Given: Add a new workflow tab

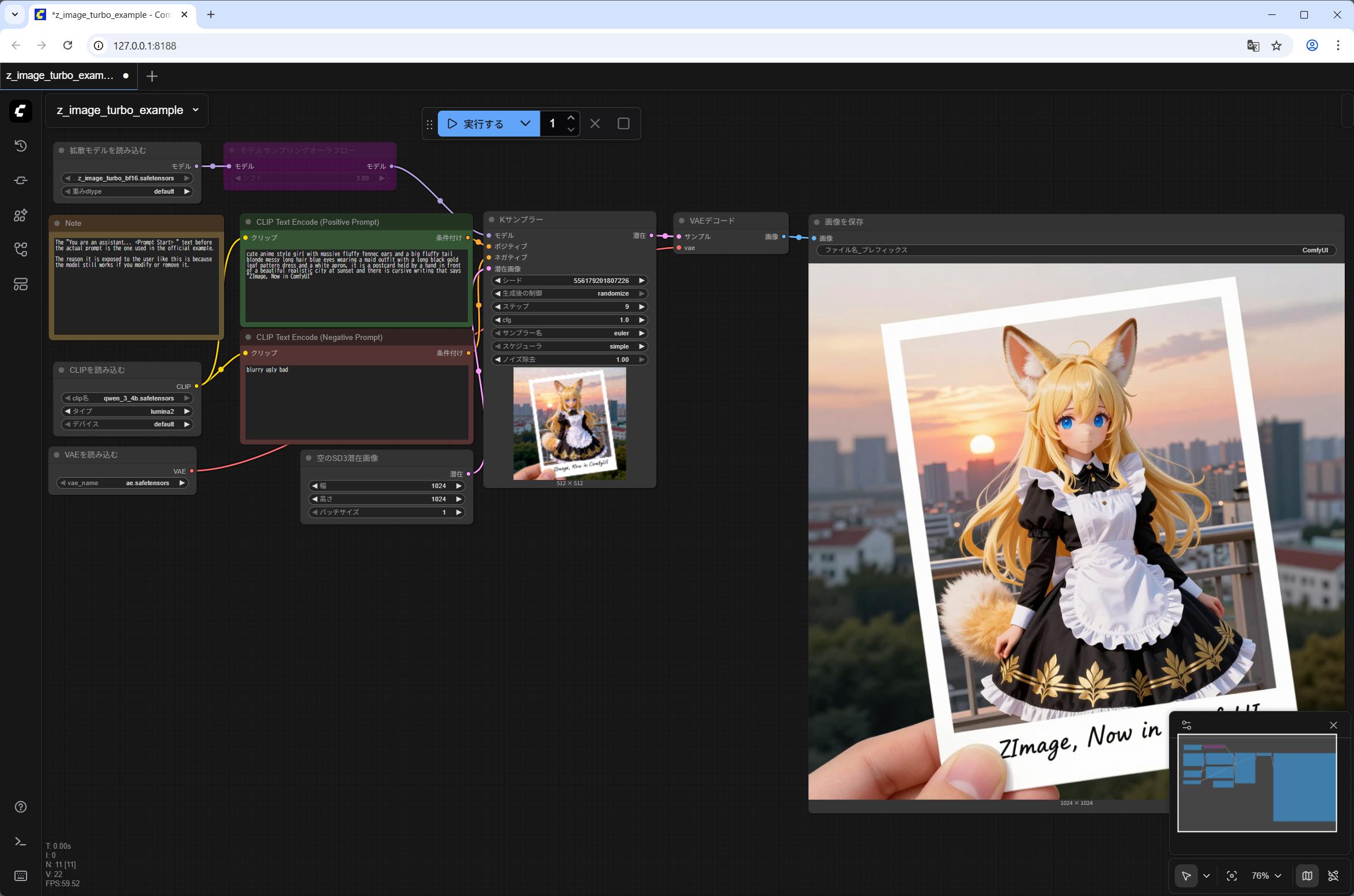Looking at the screenshot, I should click(x=152, y=76).
